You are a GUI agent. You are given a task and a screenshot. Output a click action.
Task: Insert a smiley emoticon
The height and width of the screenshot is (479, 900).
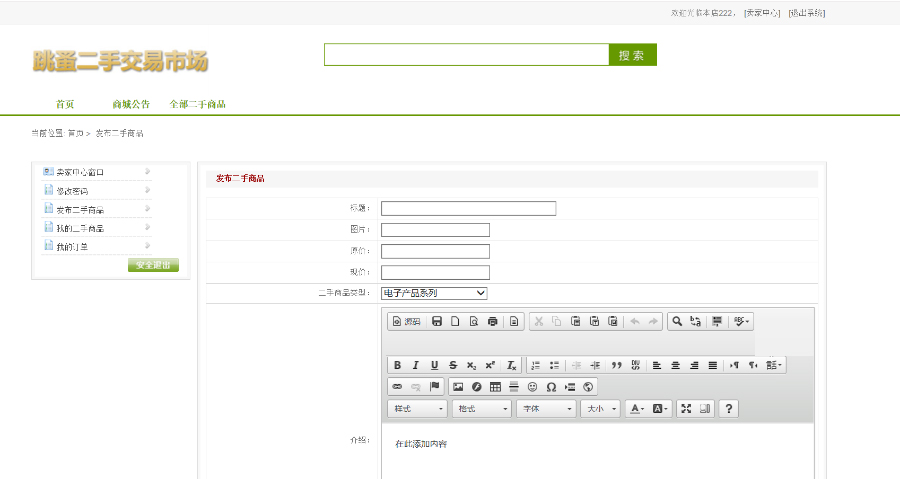pyautogui.click(x=532, y=386)
